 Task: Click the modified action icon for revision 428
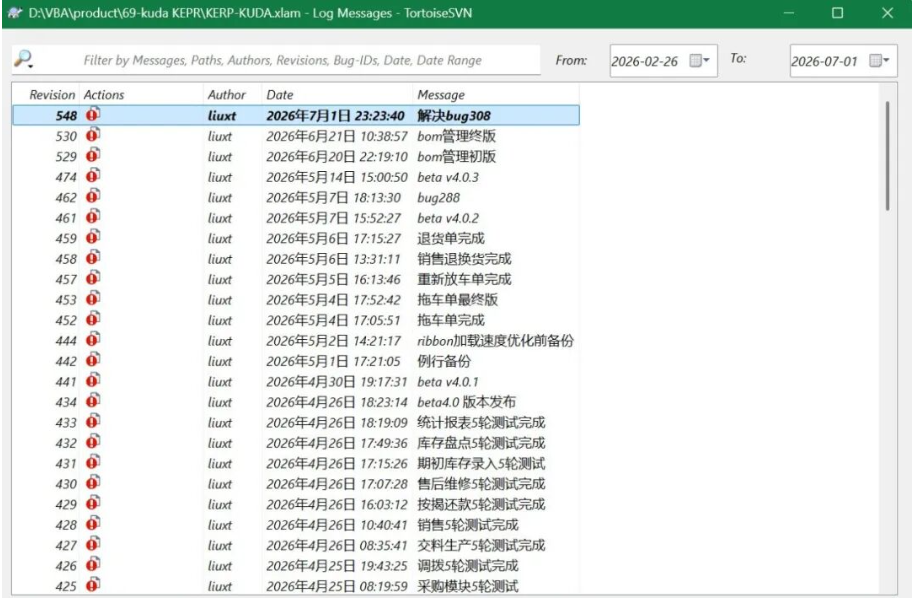pyautogui.click(x=93, y=523)
